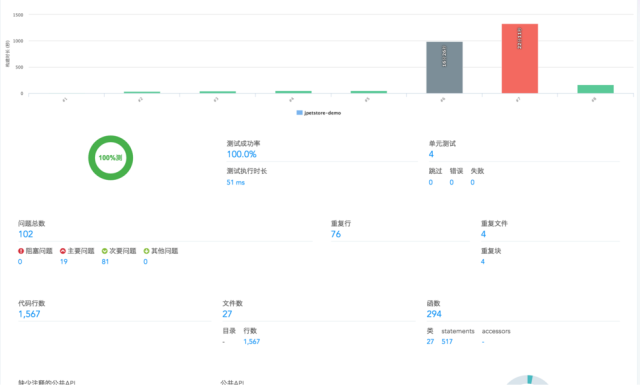The height and width of the screenshot is (386, 640).
Task: Click the 重复块 label
Action: (491, 251)
